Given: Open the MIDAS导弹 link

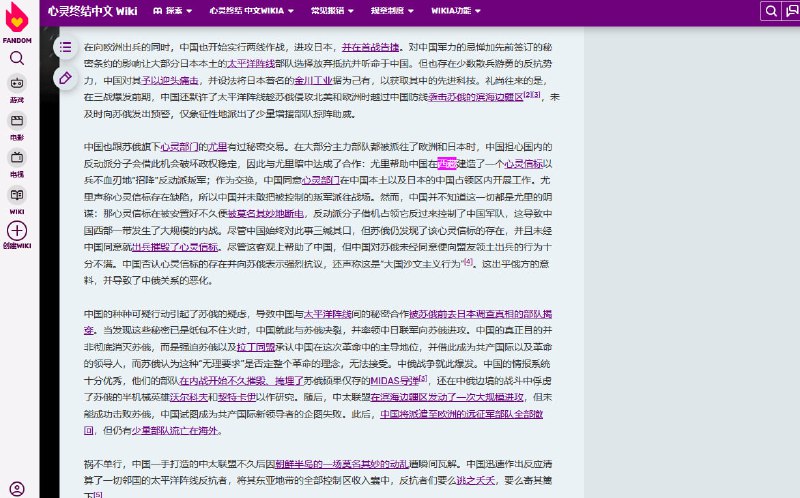Looking at the screenshot, I should [394, 381].
